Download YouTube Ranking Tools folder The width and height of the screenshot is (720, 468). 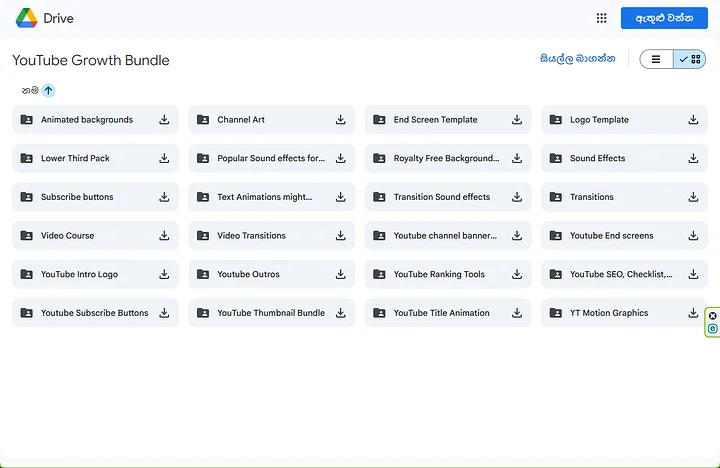coord(517,274)
